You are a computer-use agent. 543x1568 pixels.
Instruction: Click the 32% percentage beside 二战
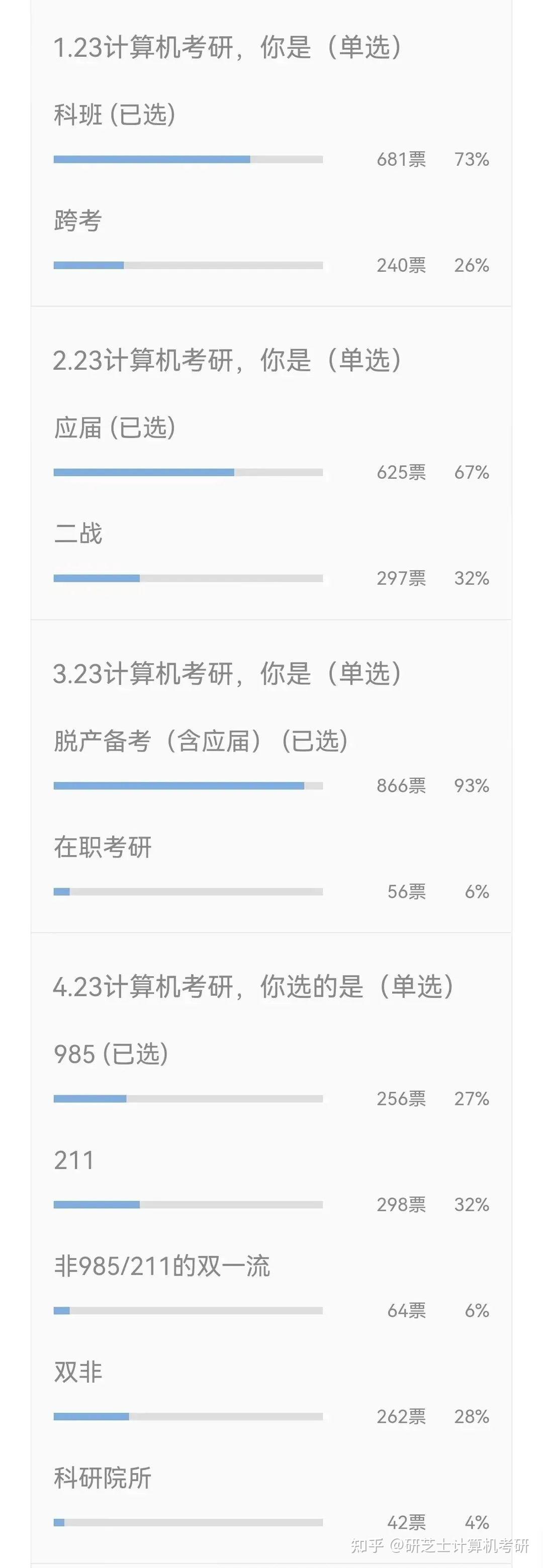click(x=471, y=578)
